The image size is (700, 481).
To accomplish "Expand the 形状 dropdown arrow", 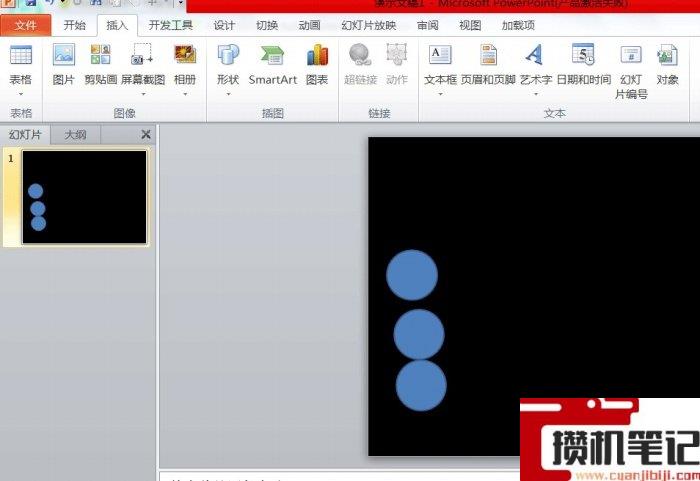I will [x=228, y=94].
